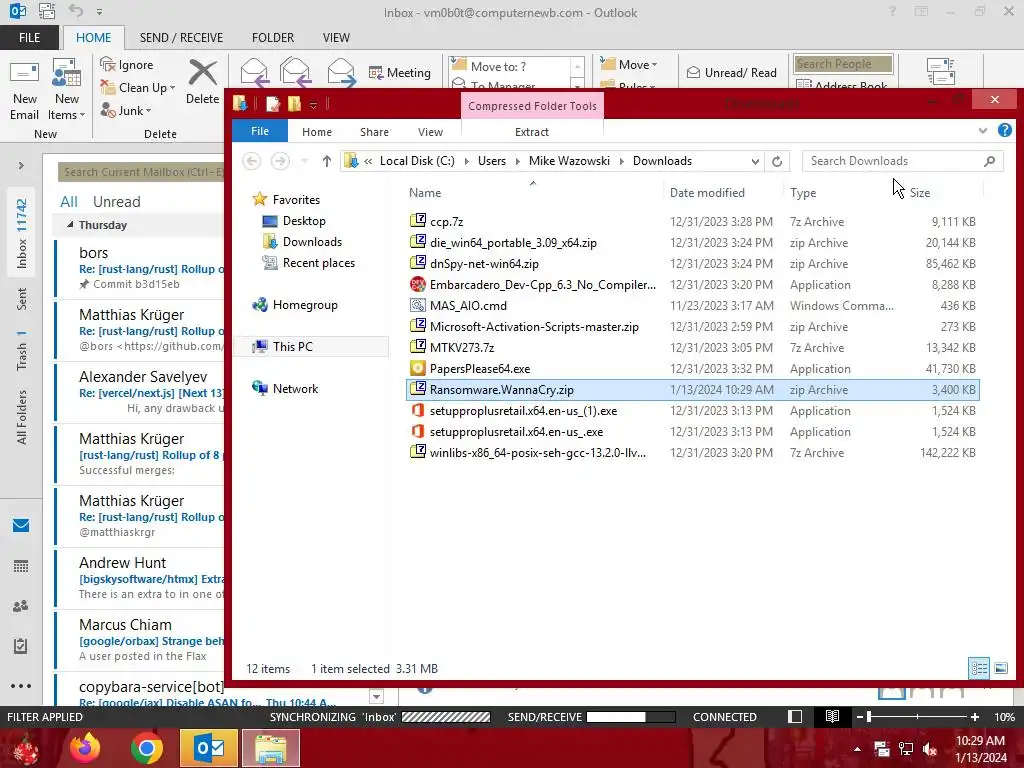The image size is (1024, 768).
Task: Click the Reply envelope icon in Outlook
Action: (x=254, y=73)
